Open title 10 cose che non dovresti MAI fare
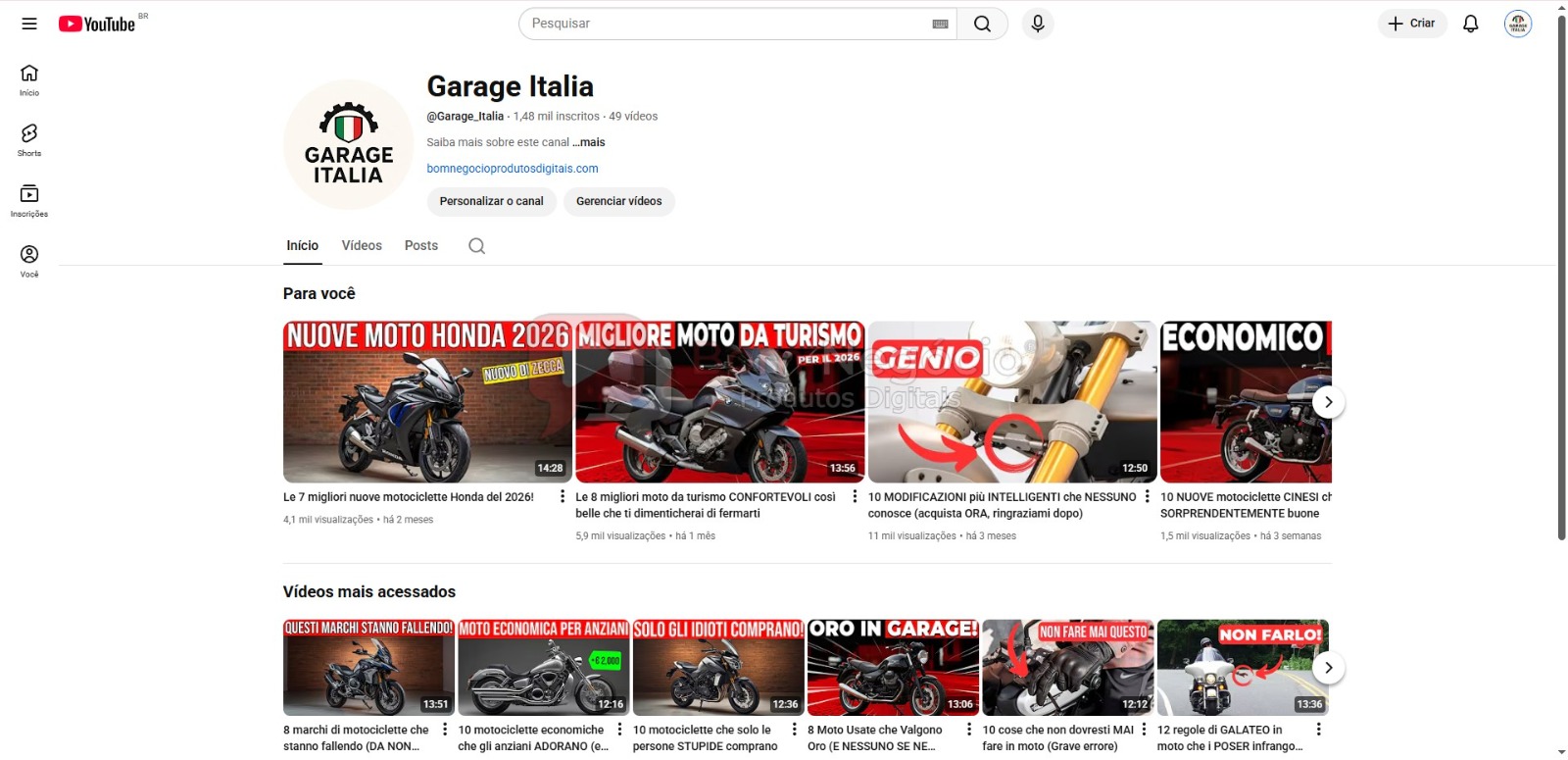 click(1058, 738)
